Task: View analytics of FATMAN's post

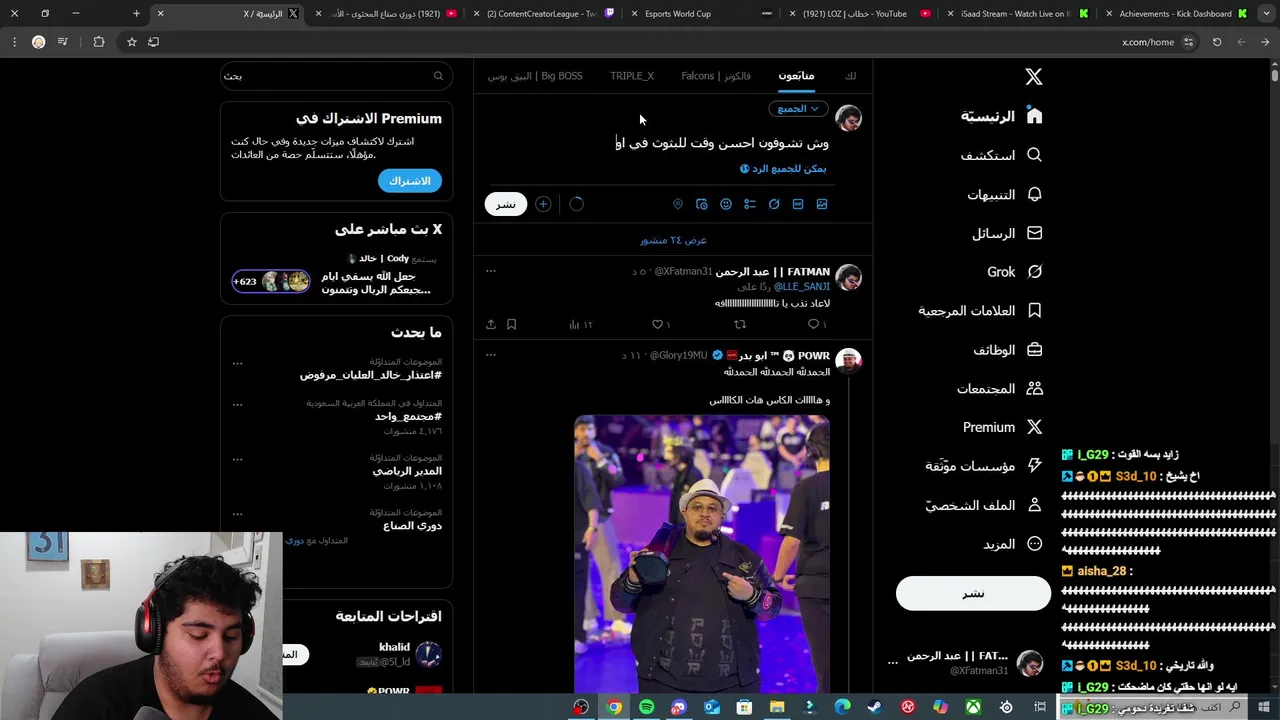Action: pos(580,324)
